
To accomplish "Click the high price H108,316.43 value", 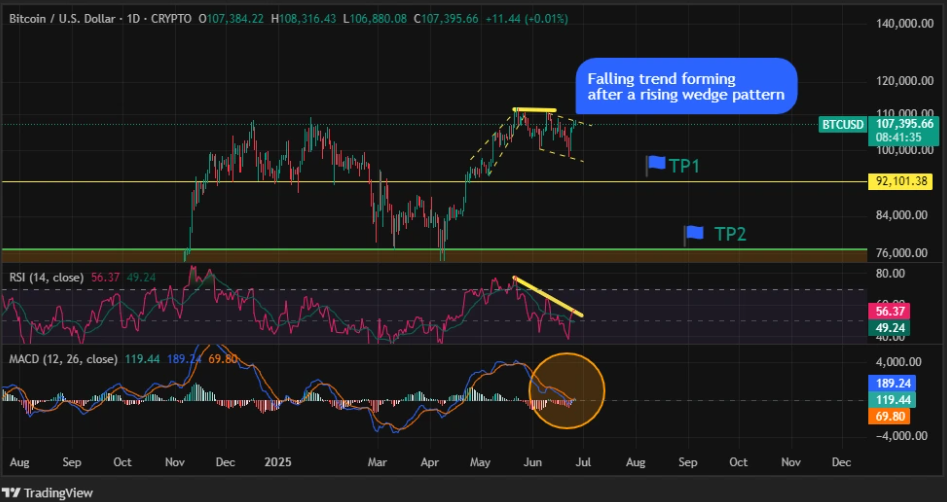I will click(304, 19).
